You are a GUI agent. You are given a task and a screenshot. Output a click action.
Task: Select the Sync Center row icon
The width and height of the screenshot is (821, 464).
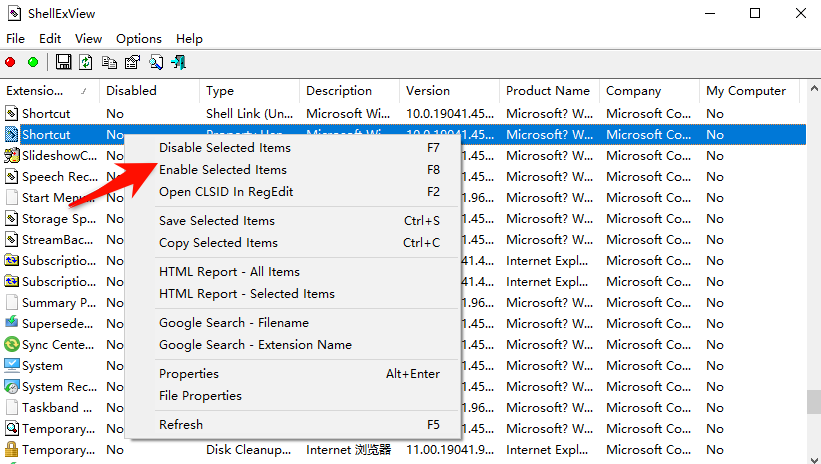pos(12,345)
